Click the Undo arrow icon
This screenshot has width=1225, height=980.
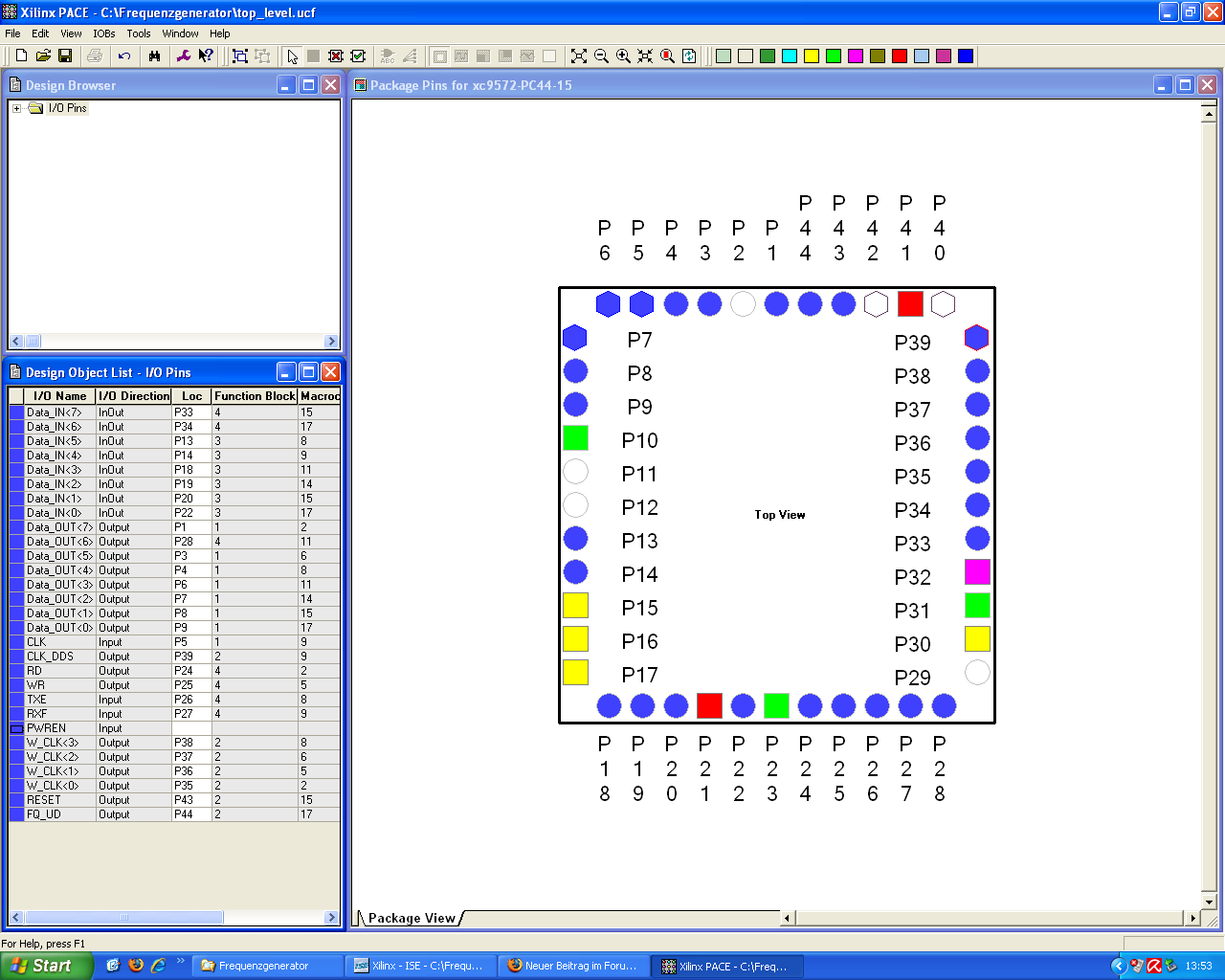coord(124,56)
